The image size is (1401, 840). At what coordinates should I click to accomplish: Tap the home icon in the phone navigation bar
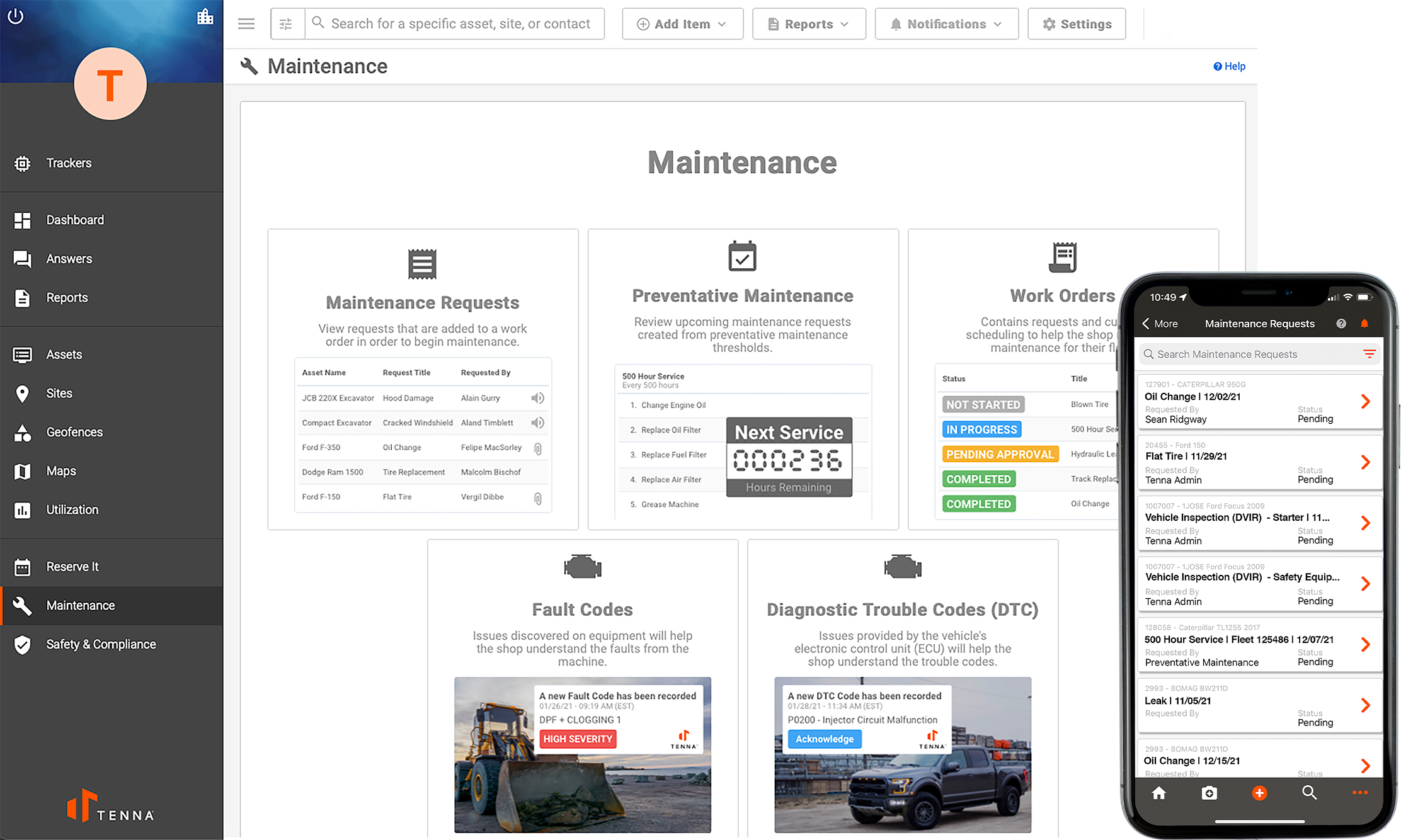1159,793
